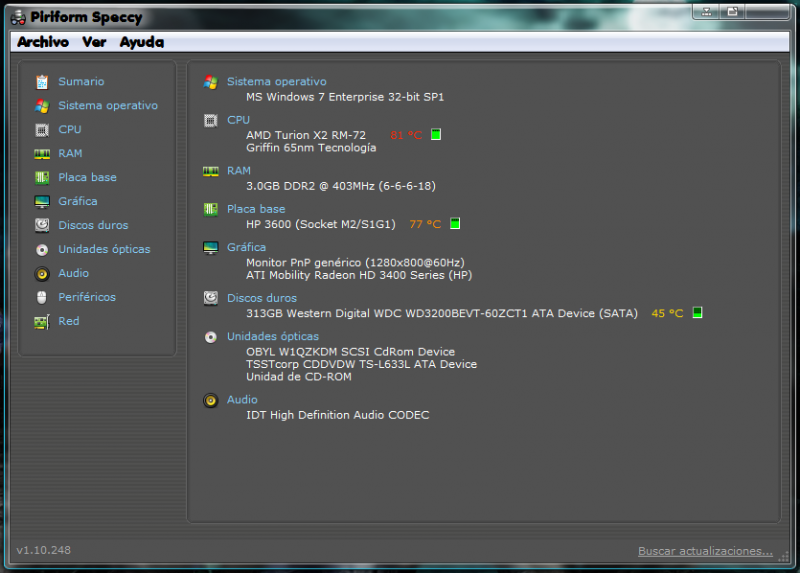Image resolution: width=800 pixels, height=573 pixels.
Task: Click the Monitor PnP genérico text
Action: point(356,263)
